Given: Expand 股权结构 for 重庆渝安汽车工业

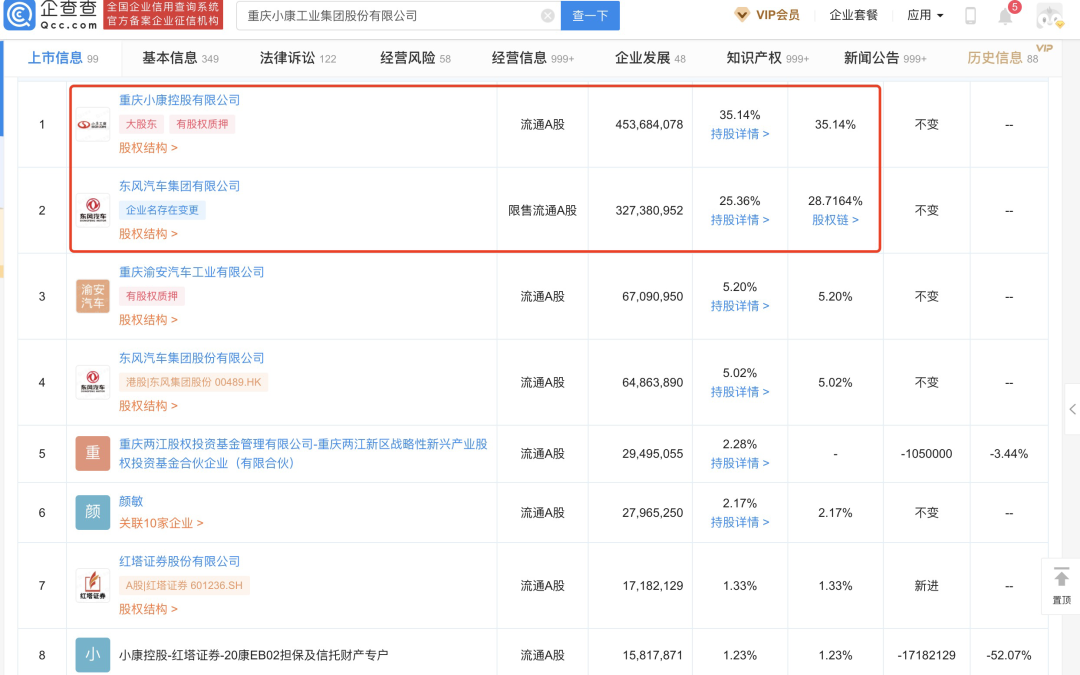Looking at the screenshot, I should click(148, 320).
